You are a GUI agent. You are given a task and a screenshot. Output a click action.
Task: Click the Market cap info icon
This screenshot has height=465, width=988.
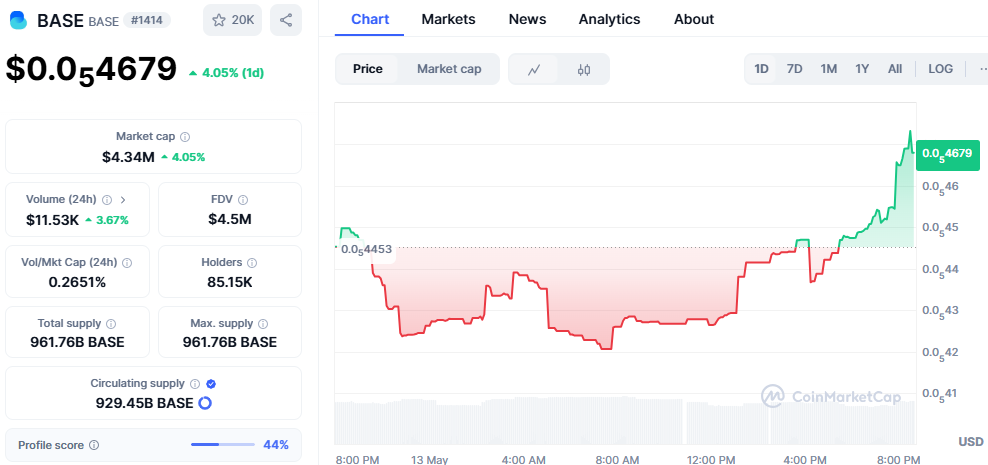point(185,137)
